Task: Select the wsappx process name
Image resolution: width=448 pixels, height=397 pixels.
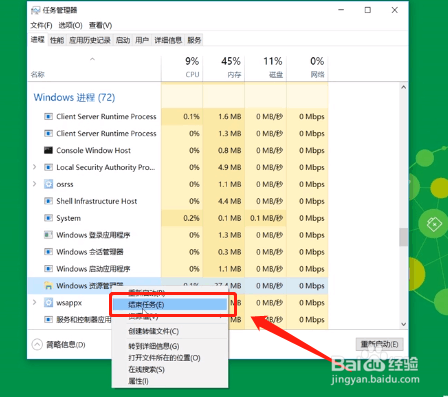Action: [69, 303]
